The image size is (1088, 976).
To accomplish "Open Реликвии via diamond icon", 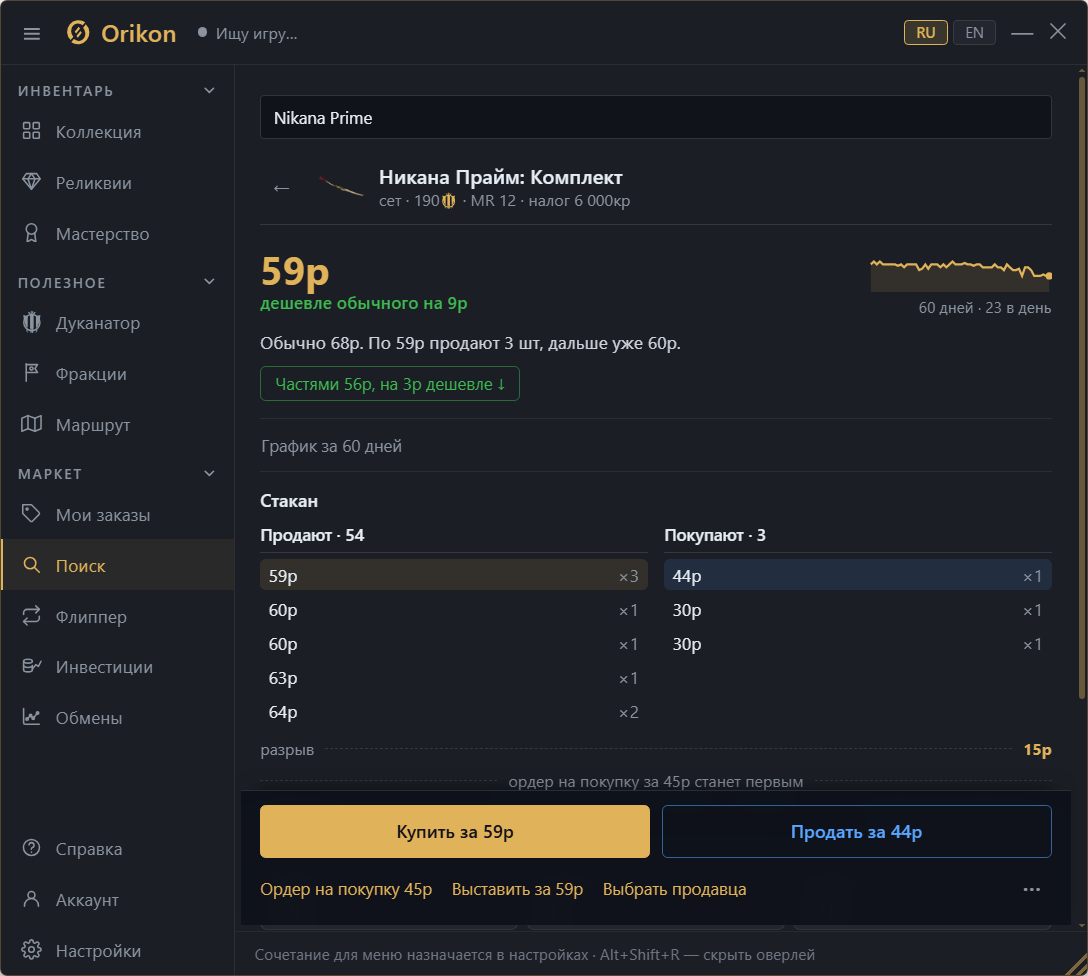I will point(31,182).
